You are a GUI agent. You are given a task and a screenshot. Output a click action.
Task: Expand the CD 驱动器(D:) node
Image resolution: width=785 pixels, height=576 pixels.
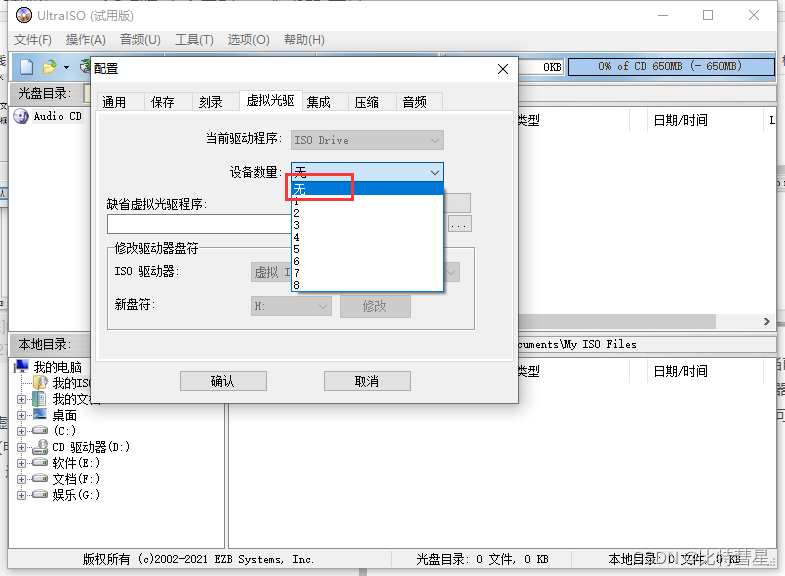coord(21,447)
